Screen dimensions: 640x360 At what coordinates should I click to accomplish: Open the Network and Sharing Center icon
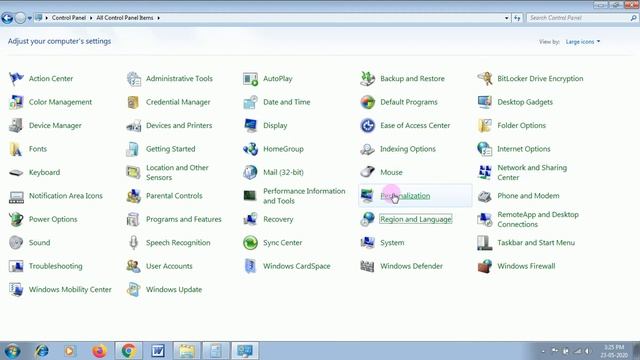484,172
